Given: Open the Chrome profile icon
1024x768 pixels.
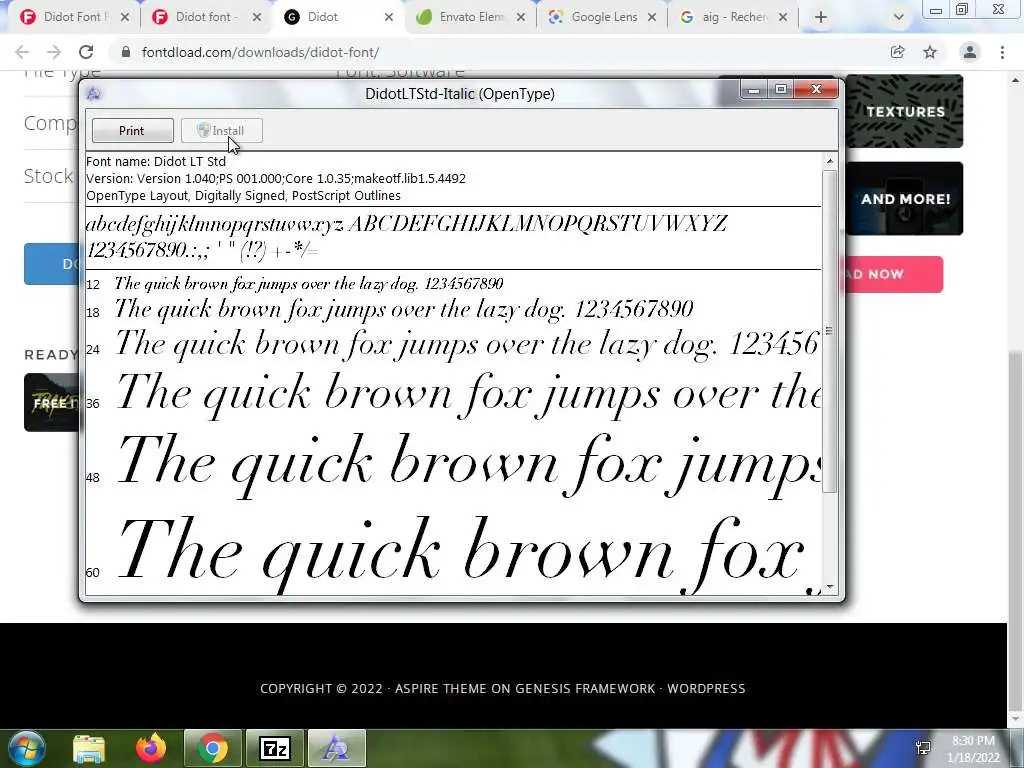Looking at the screenshot, I should coord(970,52).
